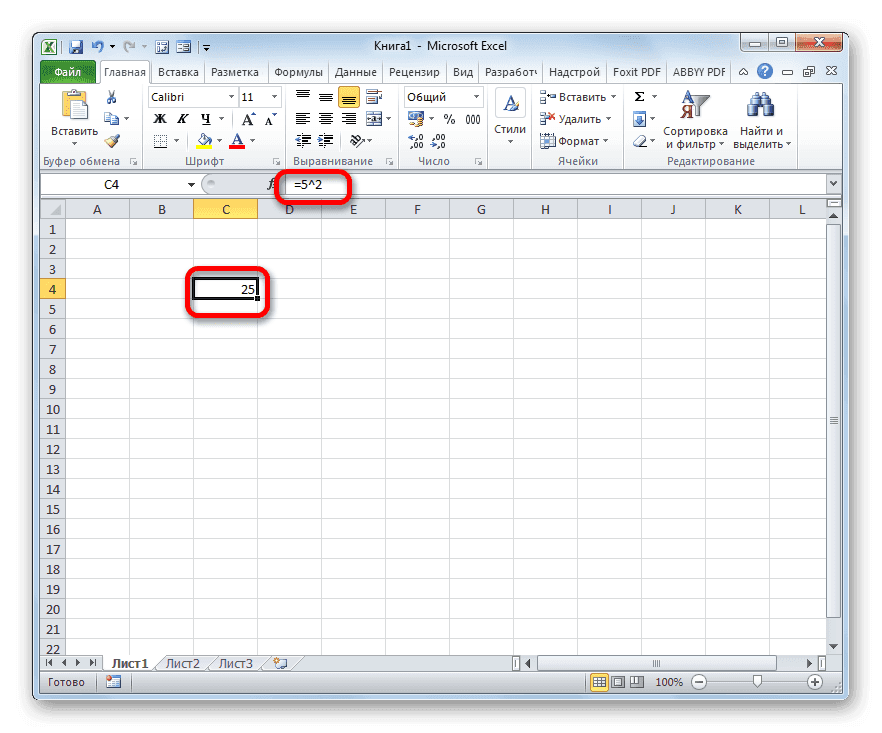Open the fill color dropdown arrow
This screenshot has width=882, height=733.
point(218,140)
